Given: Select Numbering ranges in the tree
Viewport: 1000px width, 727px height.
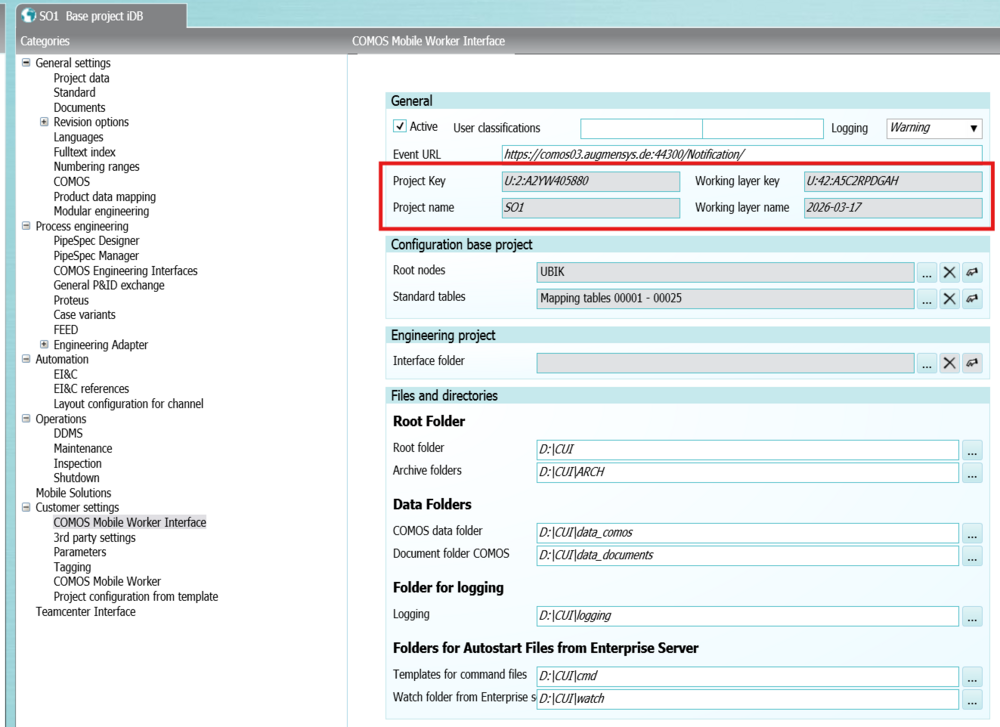Looking at the screenshot, I should pyautogui.click(x=96, y=166).
